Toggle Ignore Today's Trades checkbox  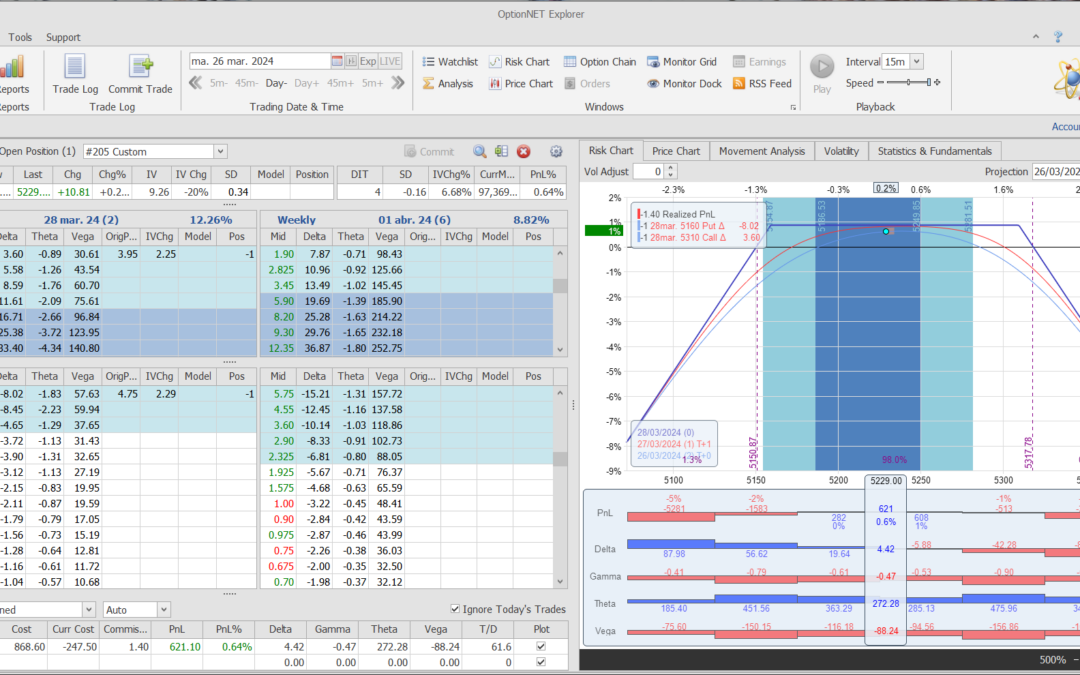(456, 609)
